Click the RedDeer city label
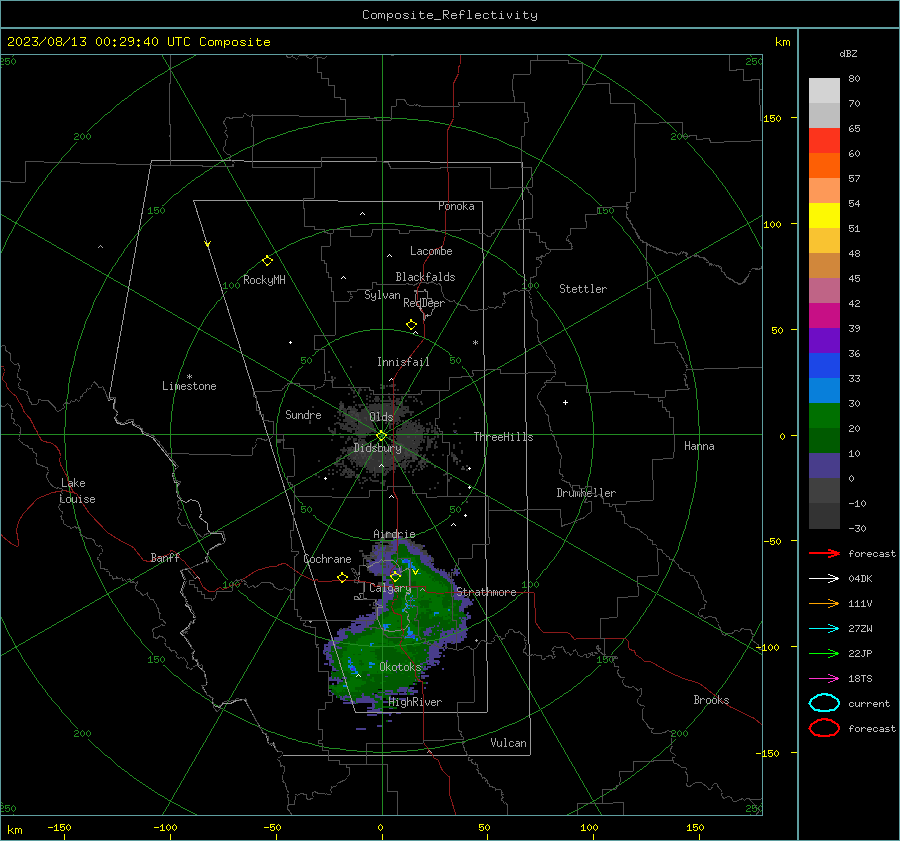 (424, 303)
